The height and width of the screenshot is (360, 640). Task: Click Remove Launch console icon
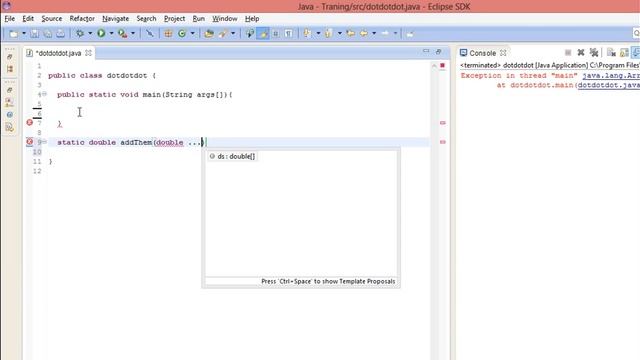coord(581,53)
